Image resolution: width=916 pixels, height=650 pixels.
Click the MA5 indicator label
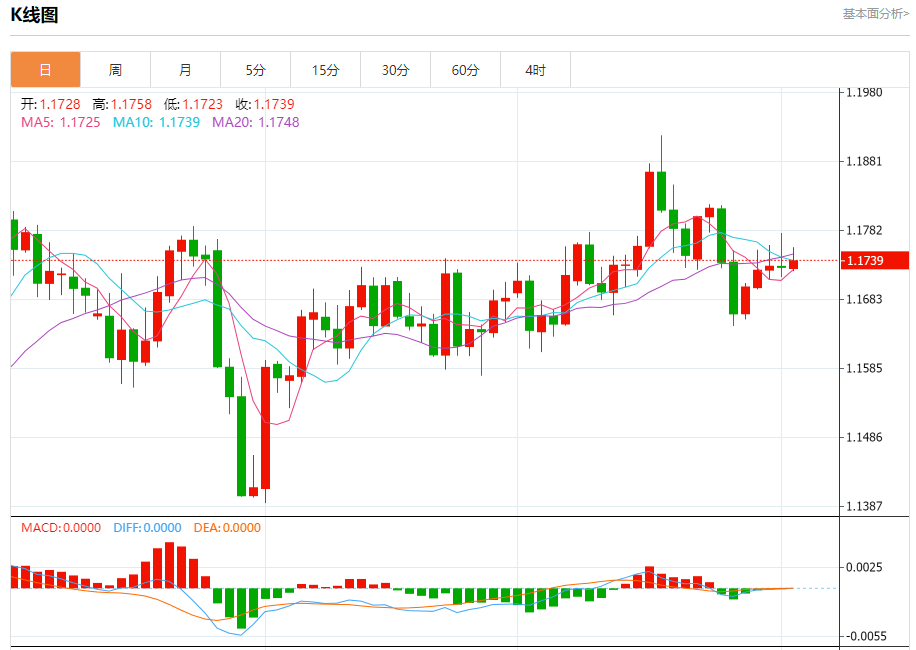(60, 122)
